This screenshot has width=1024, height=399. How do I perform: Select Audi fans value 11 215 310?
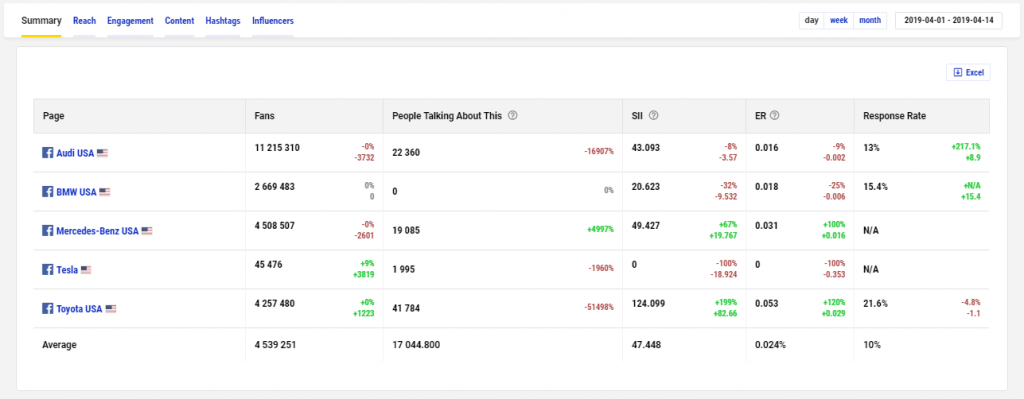(x=277, y=148)
